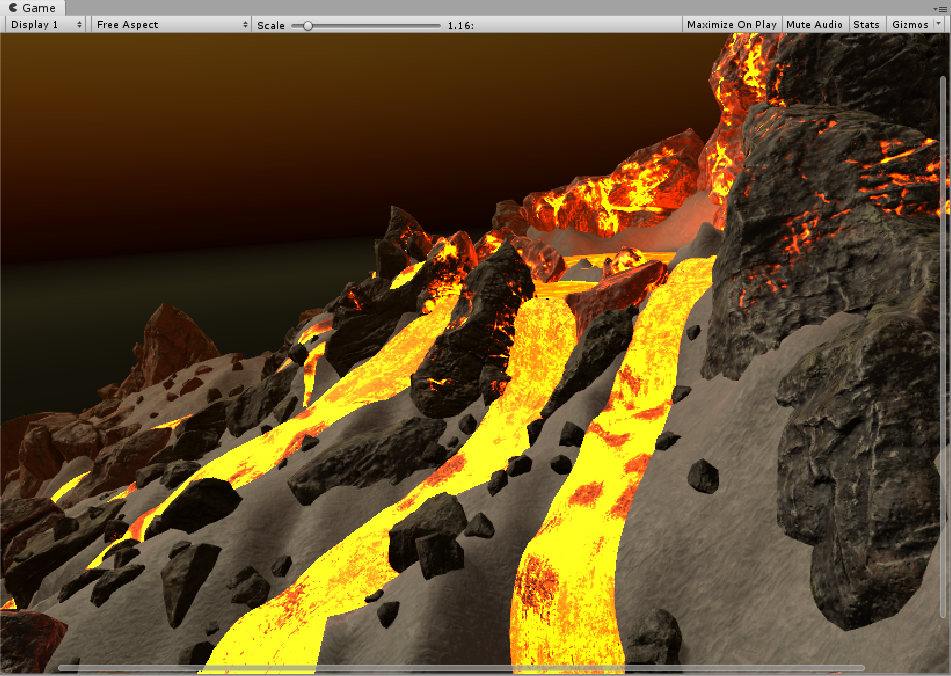Click the Gizmos button

[909, 25]
